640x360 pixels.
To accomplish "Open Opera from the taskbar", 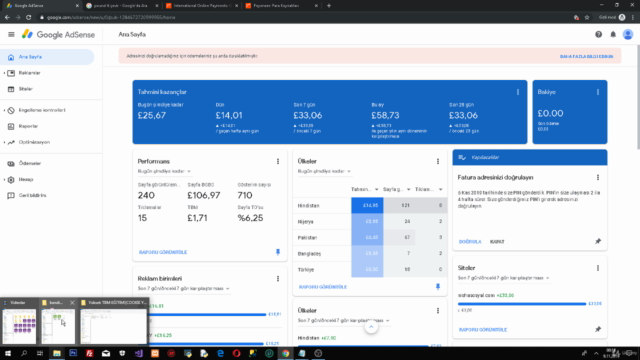I will pyautogui.click(x=236, y=353).
